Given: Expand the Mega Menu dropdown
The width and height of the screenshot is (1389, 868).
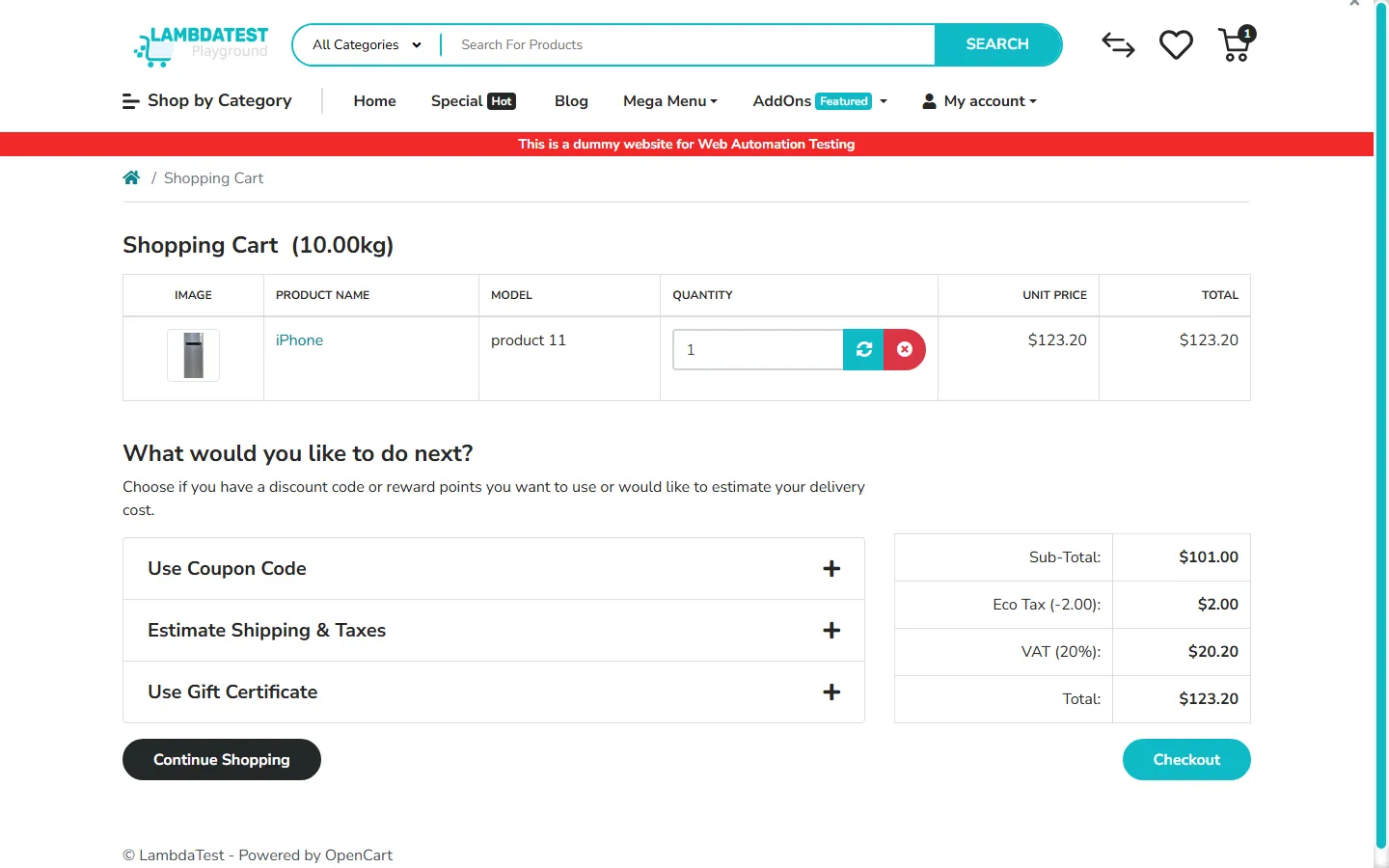Looking at the screenshot, I should pos(670,101).
